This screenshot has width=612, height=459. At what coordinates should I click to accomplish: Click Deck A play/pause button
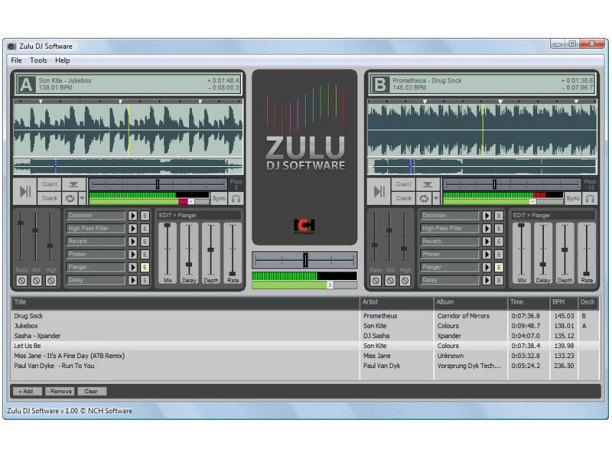click(x=25, y=191)
